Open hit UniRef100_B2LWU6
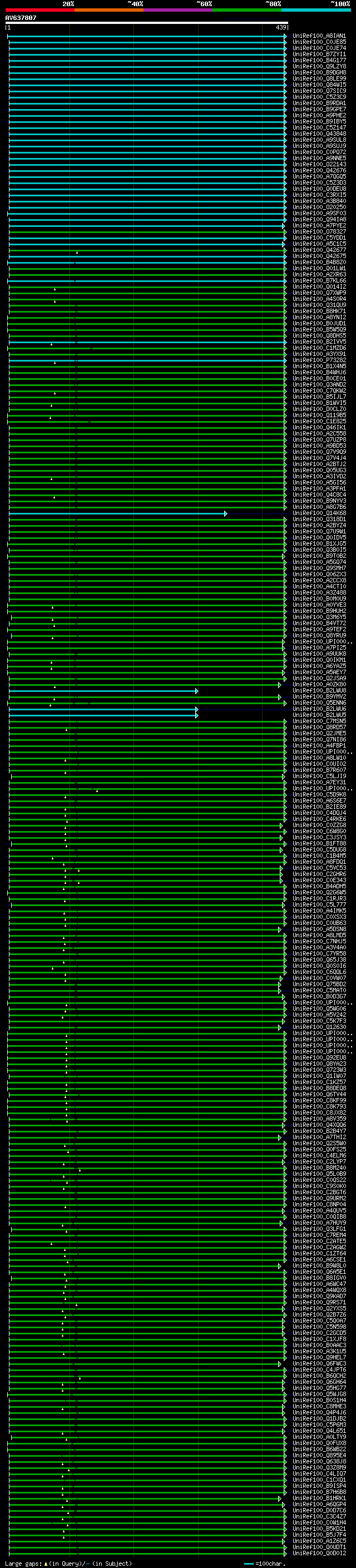The width and height of the screenshot is (356, 1568). tap(319, 709)
